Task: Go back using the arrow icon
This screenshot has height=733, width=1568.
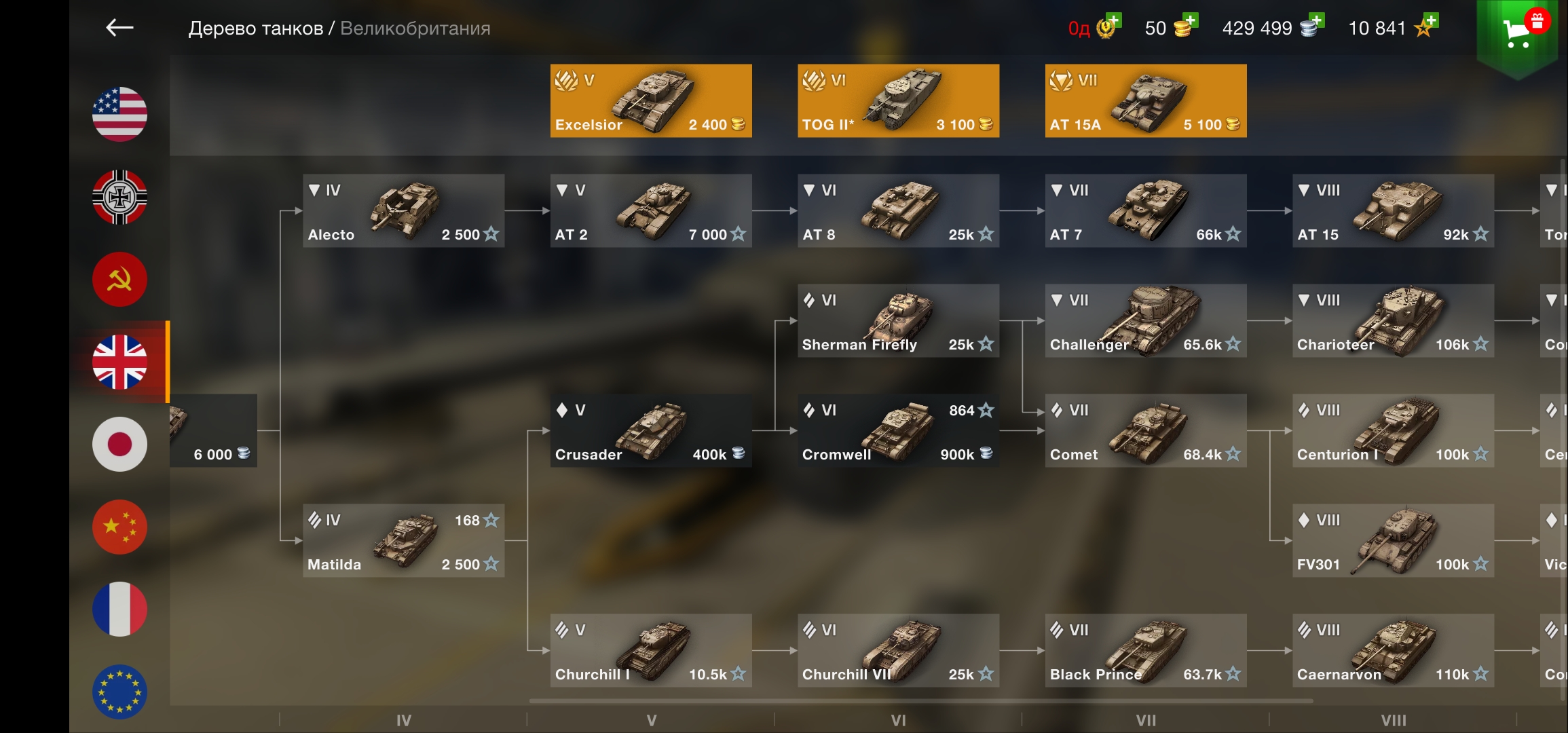Action: point(120,28)
